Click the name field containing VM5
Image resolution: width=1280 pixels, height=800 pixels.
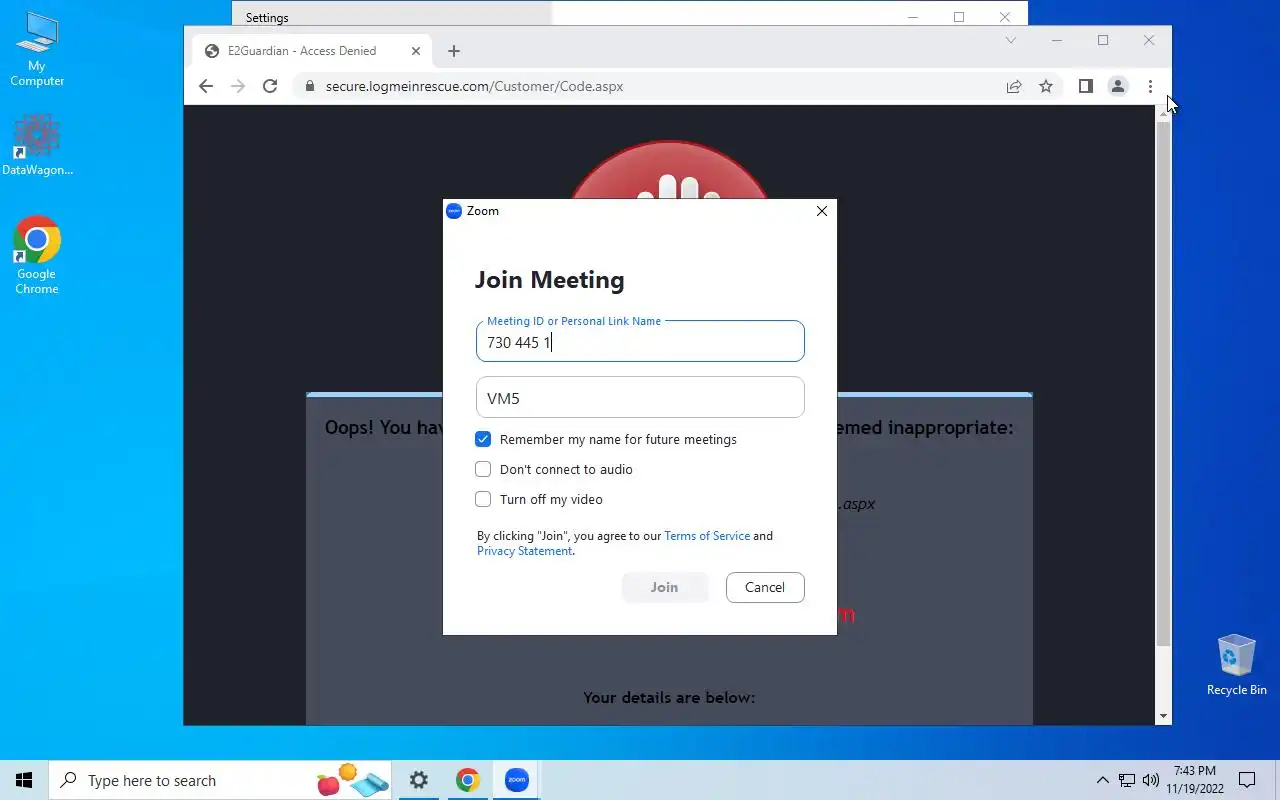[640, 398]
